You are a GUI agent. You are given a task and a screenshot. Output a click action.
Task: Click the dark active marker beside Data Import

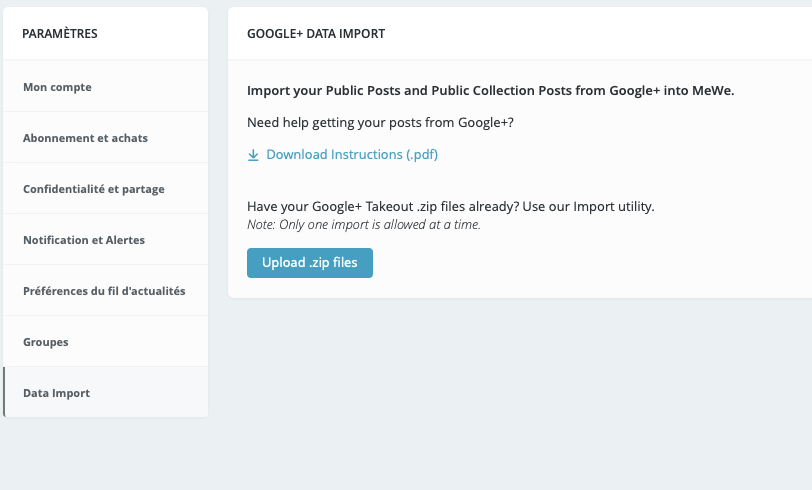tap(4, 392)
